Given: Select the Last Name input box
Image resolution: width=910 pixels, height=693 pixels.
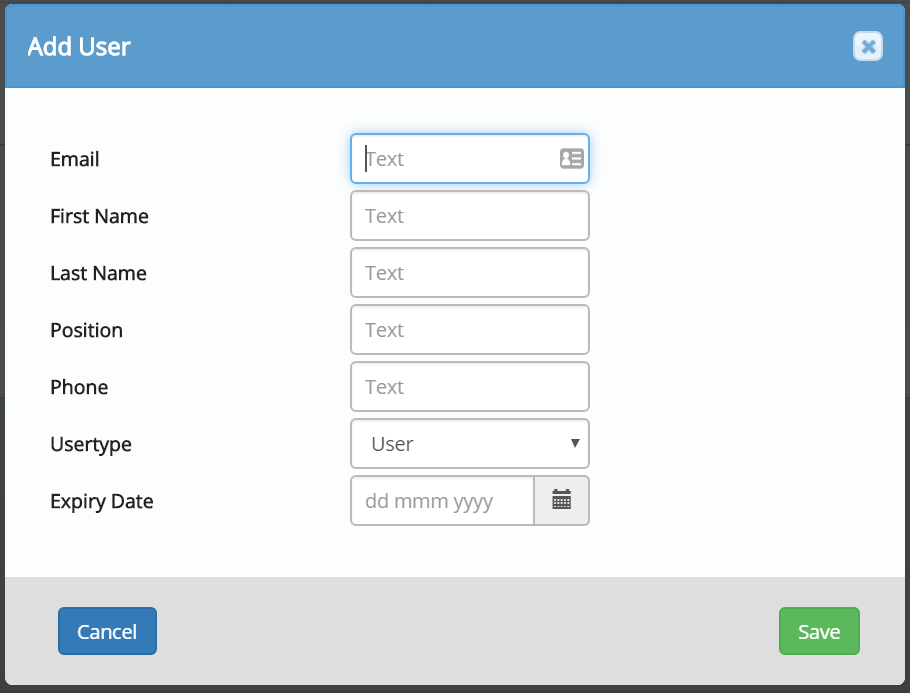Looking at the screenshot, I should click(469, 273).
